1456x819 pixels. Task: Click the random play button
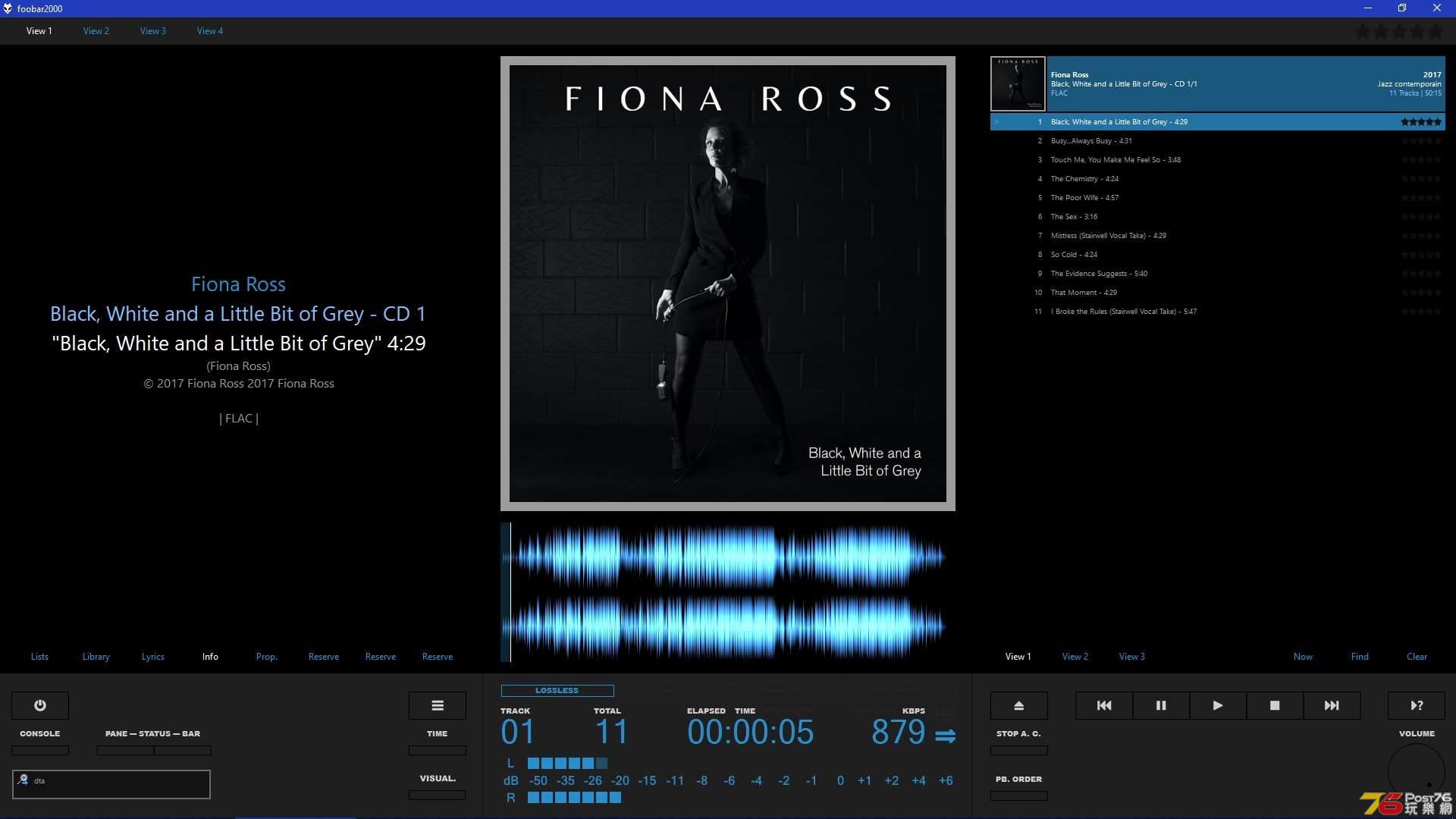(x=1417, y=705)
